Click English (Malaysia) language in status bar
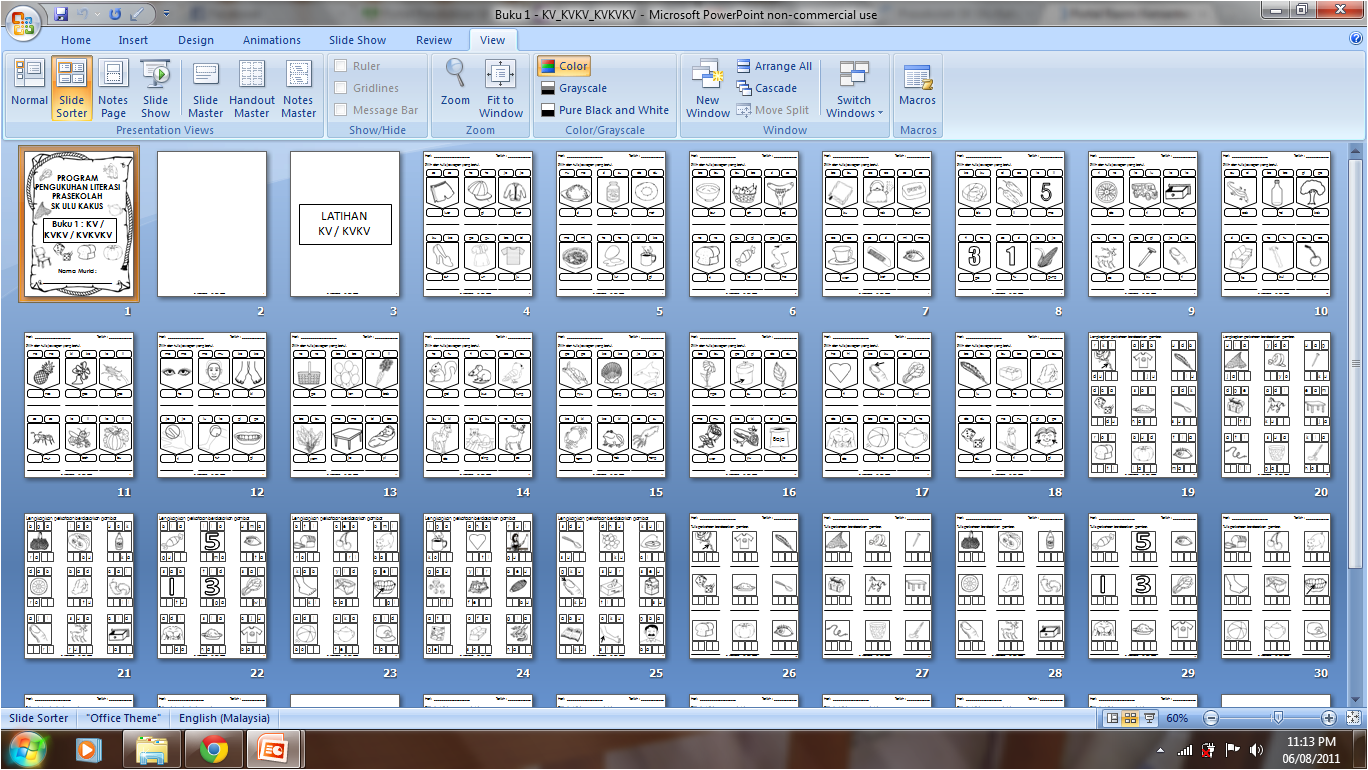The image size is (1368, 770). [x=224, y=718]
